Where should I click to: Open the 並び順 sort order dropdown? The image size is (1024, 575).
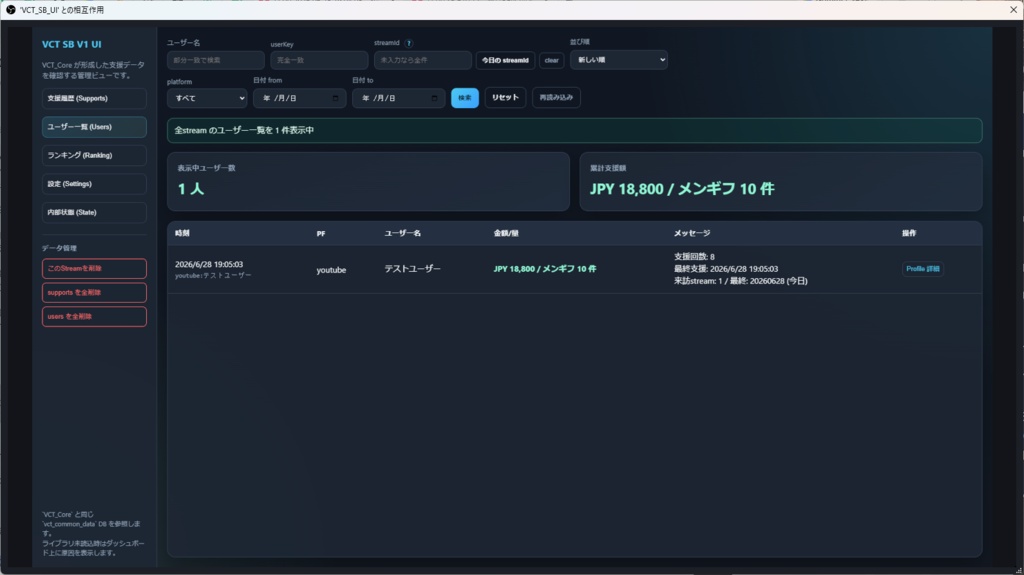pyautogui.click(x=618, y=59)
